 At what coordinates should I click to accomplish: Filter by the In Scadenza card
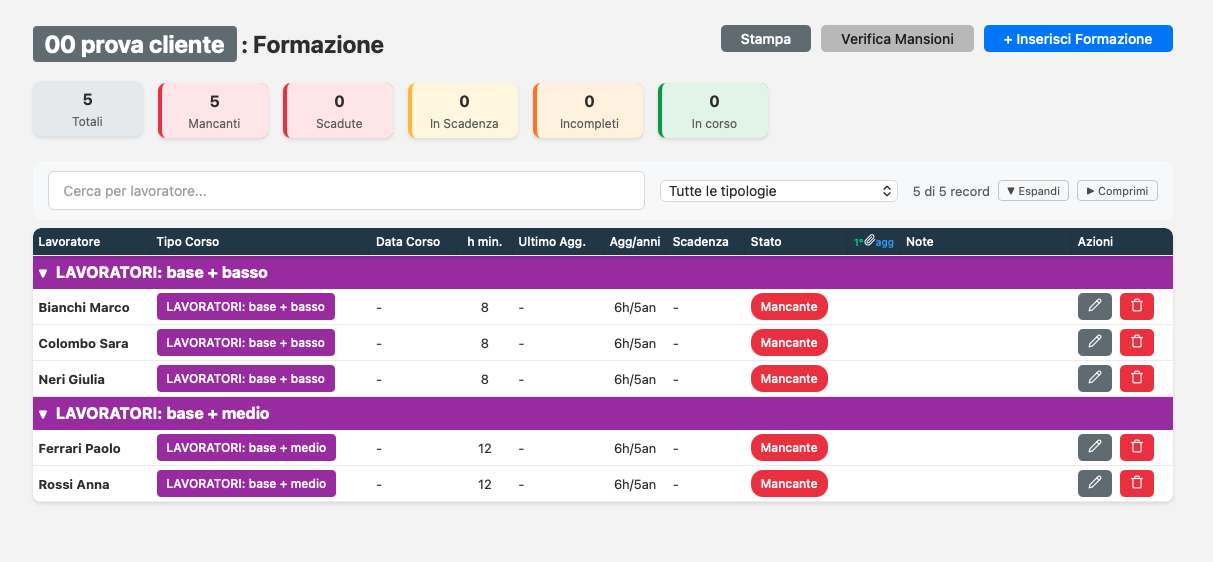click(x=463, y=110)
